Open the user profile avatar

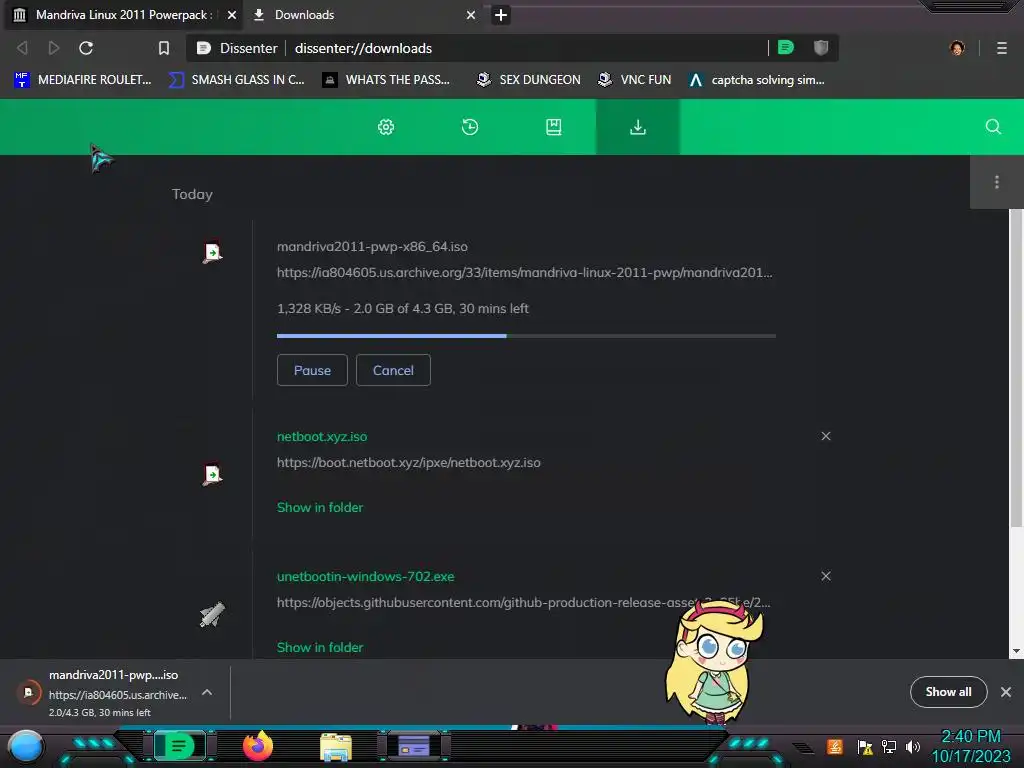pos(957,48)
